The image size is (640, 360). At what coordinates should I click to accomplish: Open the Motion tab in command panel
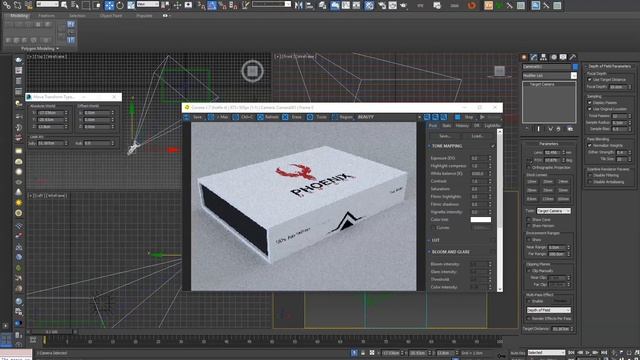click(x=553, y=57)
